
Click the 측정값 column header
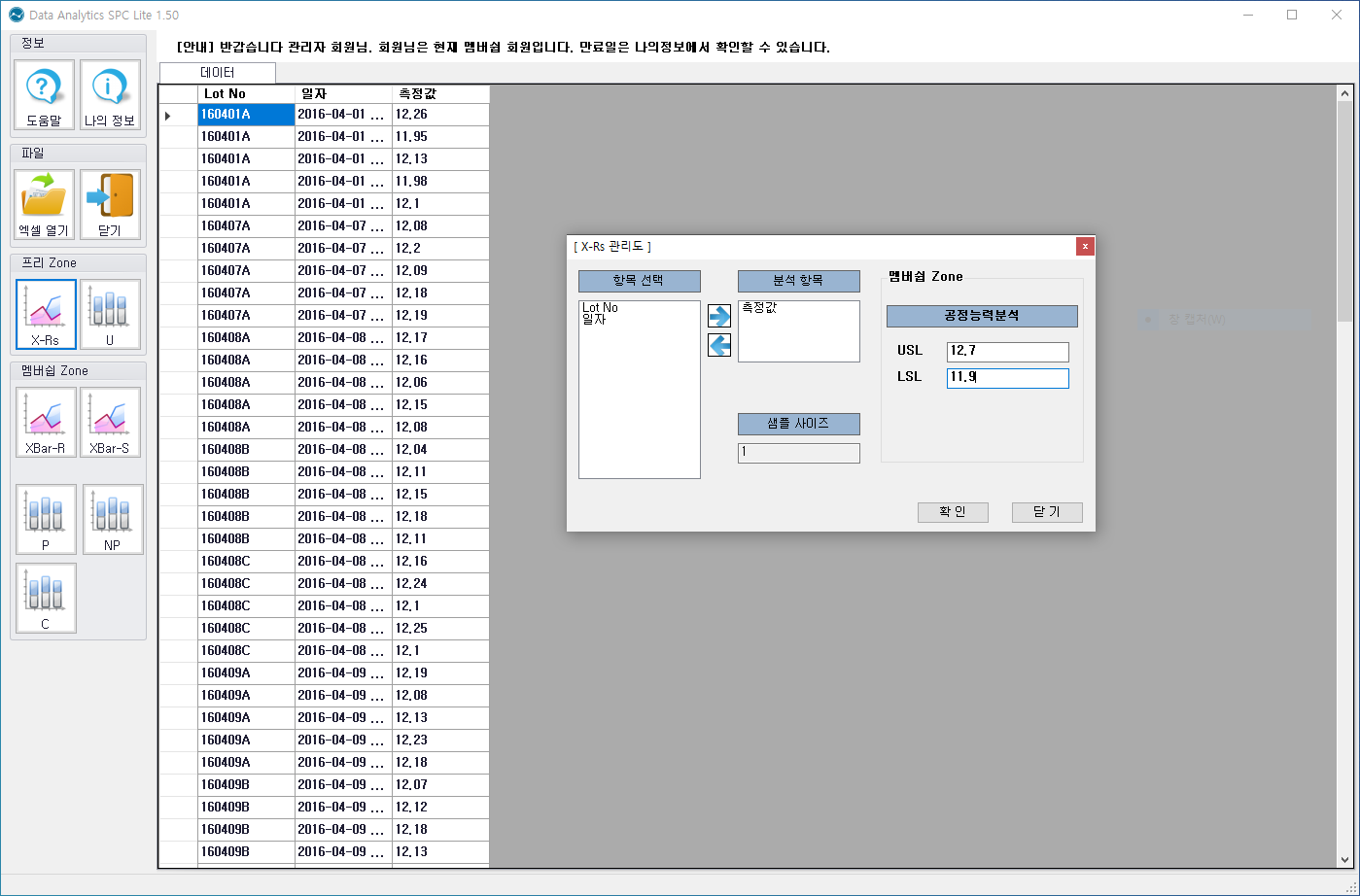tap(440, 94)
